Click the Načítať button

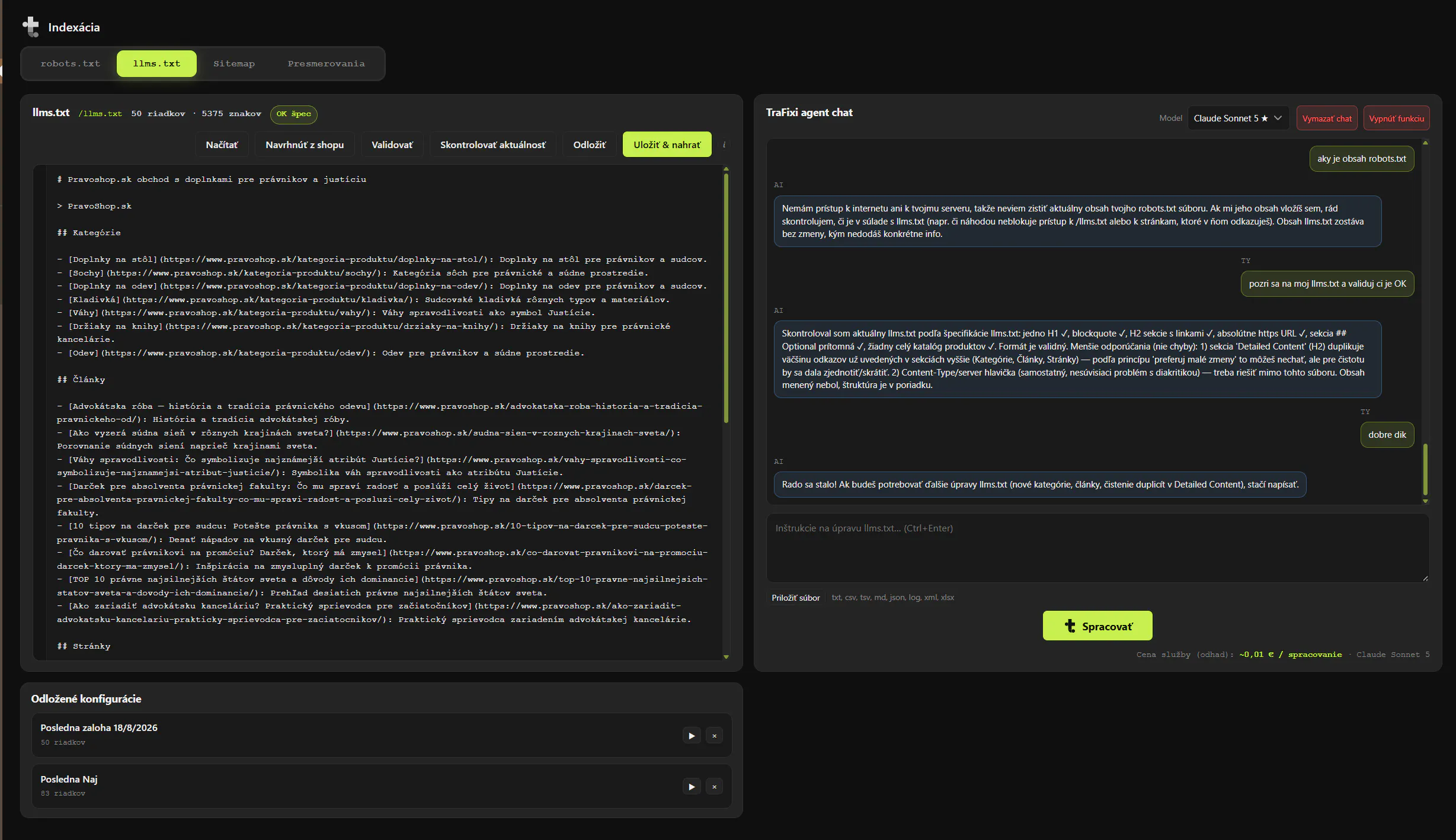pyautogui.click(x=222, y=145)
